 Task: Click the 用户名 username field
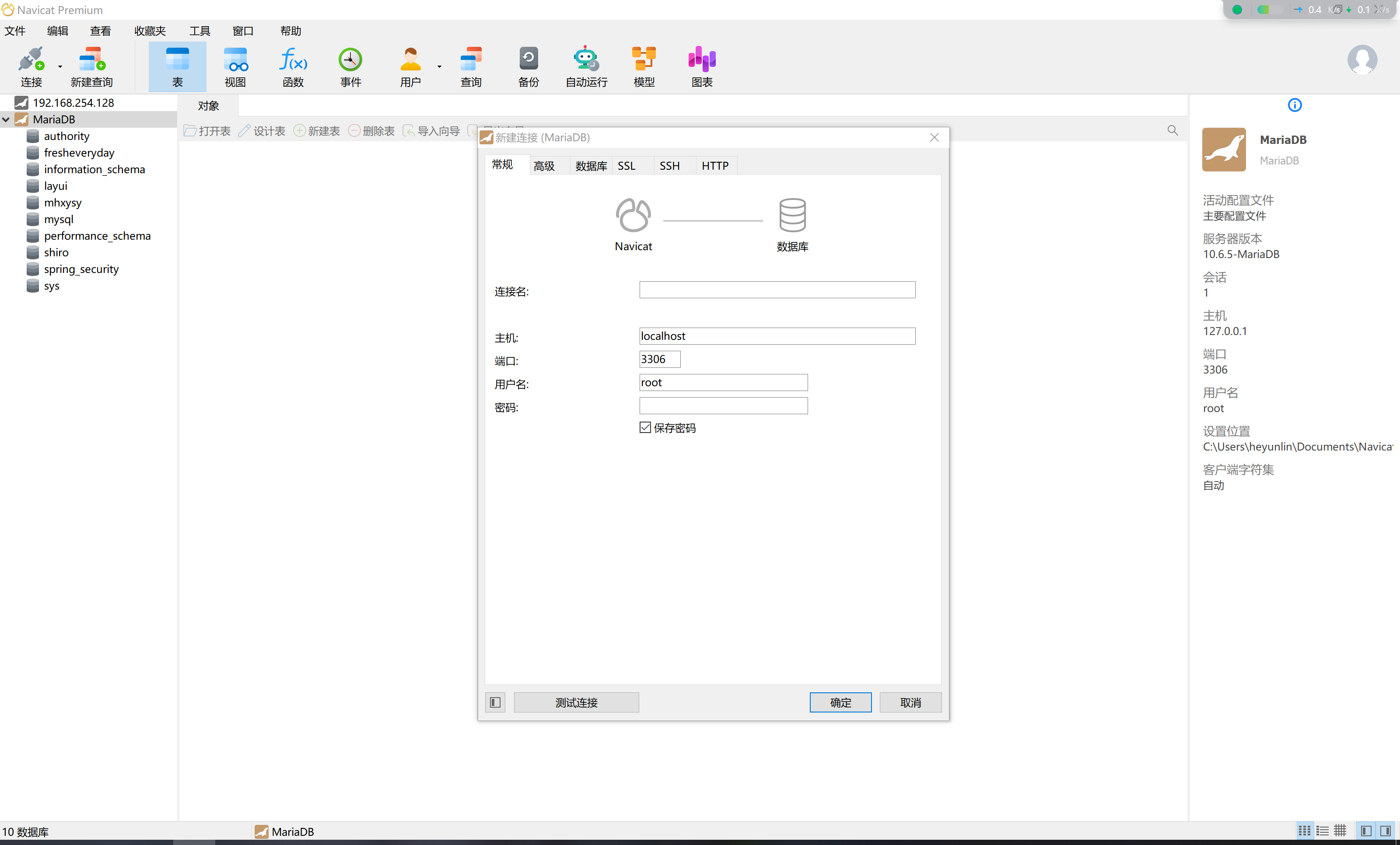coord(723,383)
